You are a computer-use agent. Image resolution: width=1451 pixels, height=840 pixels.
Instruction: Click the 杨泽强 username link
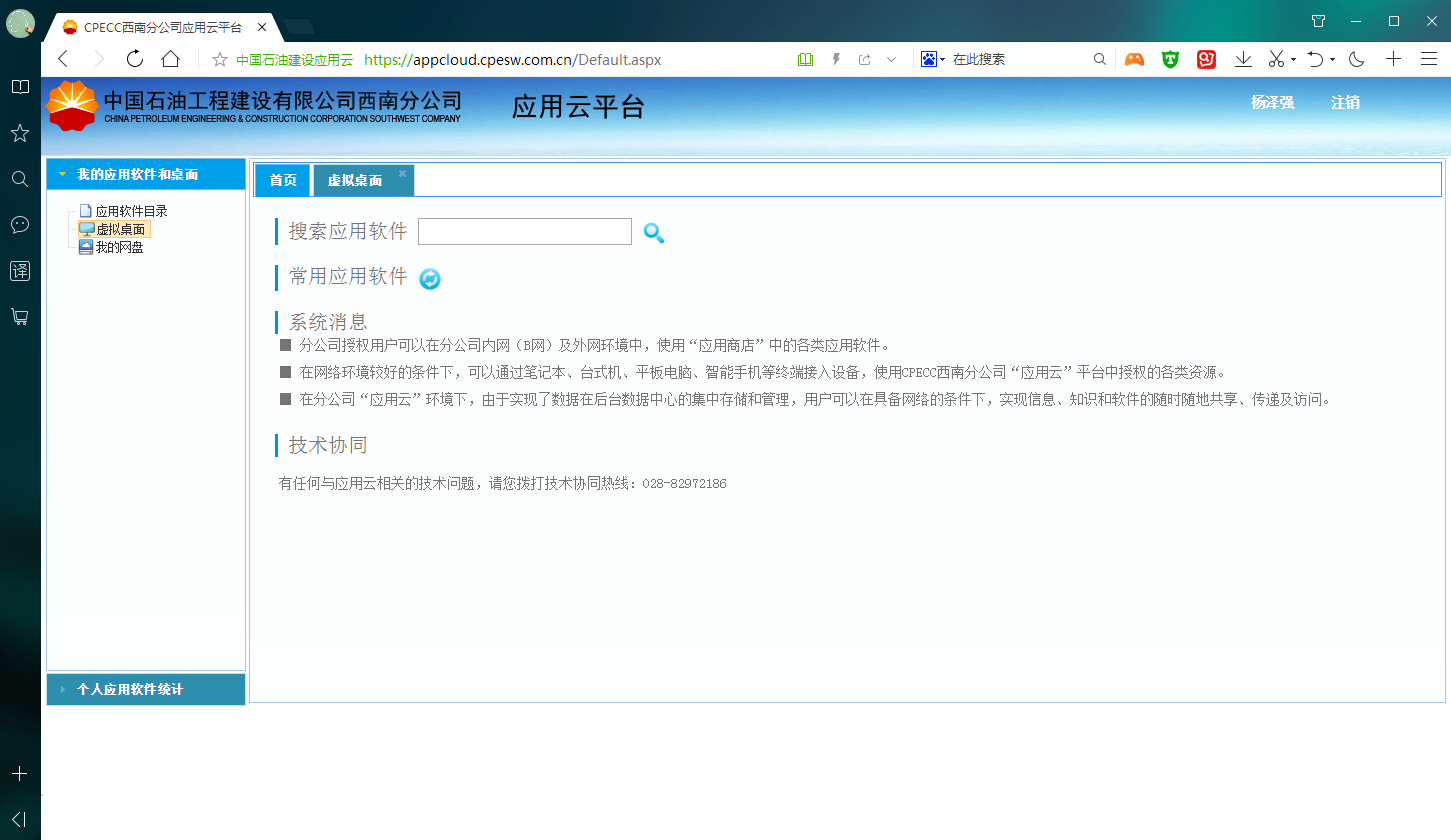[1272, 102]
